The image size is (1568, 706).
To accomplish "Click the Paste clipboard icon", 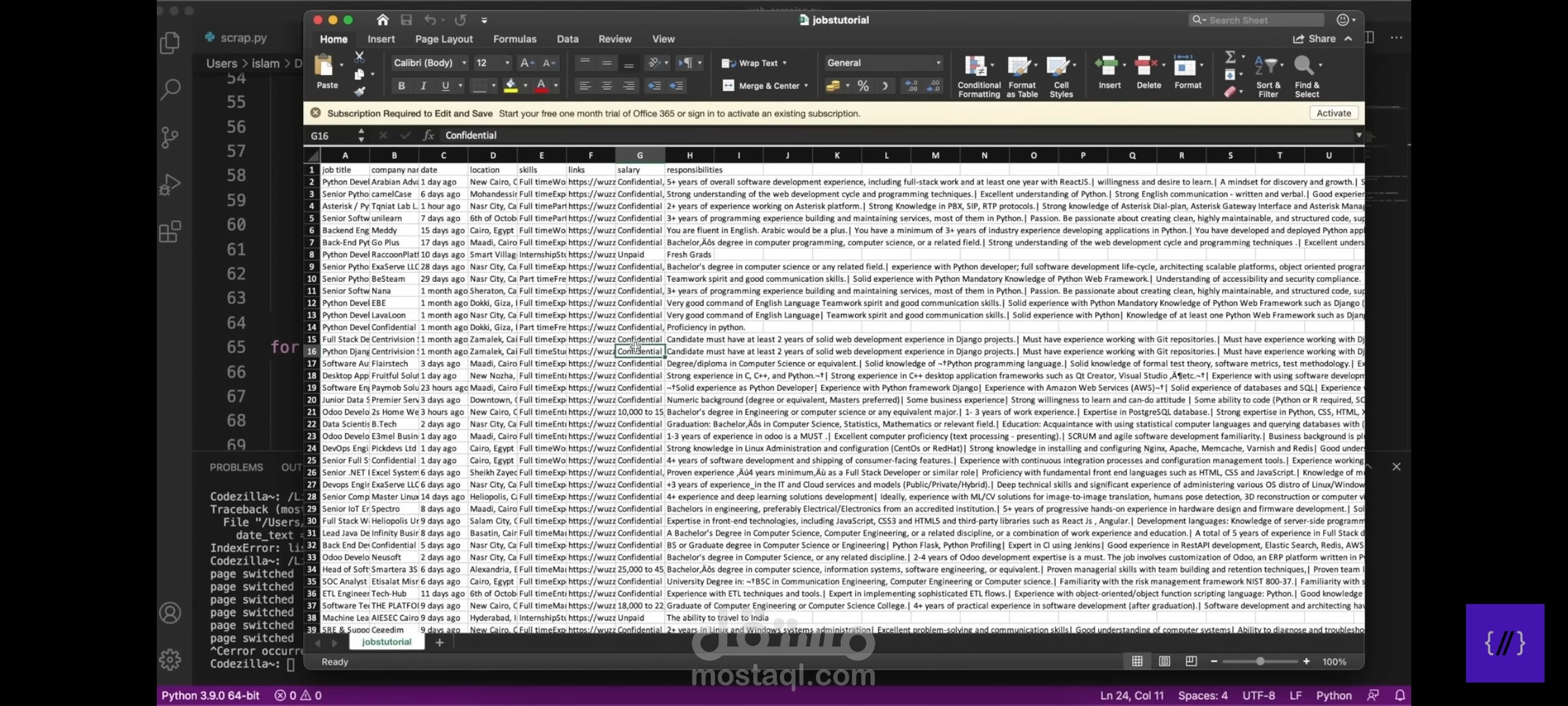I will click(x=324, y=66).
